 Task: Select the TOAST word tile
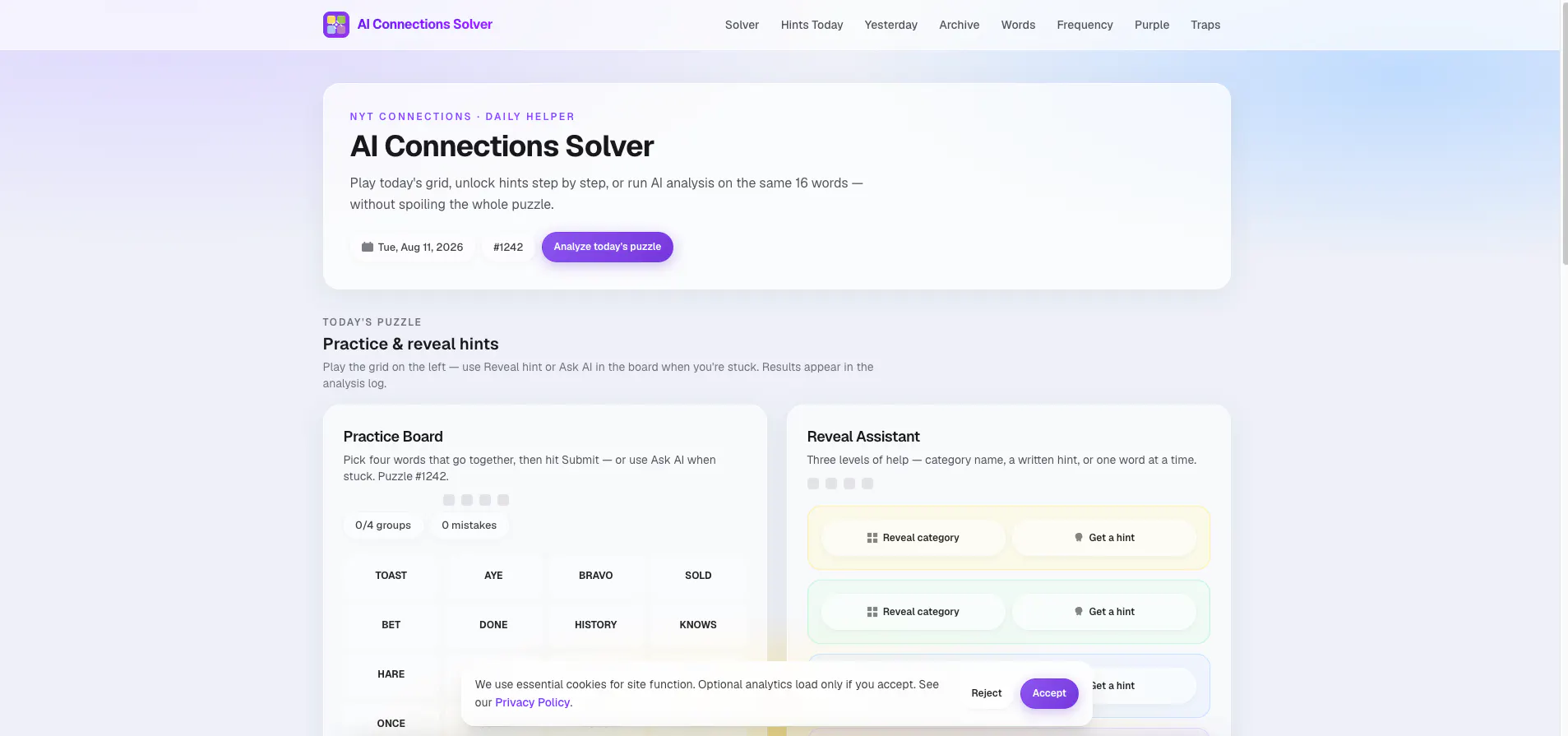(391, 576)
